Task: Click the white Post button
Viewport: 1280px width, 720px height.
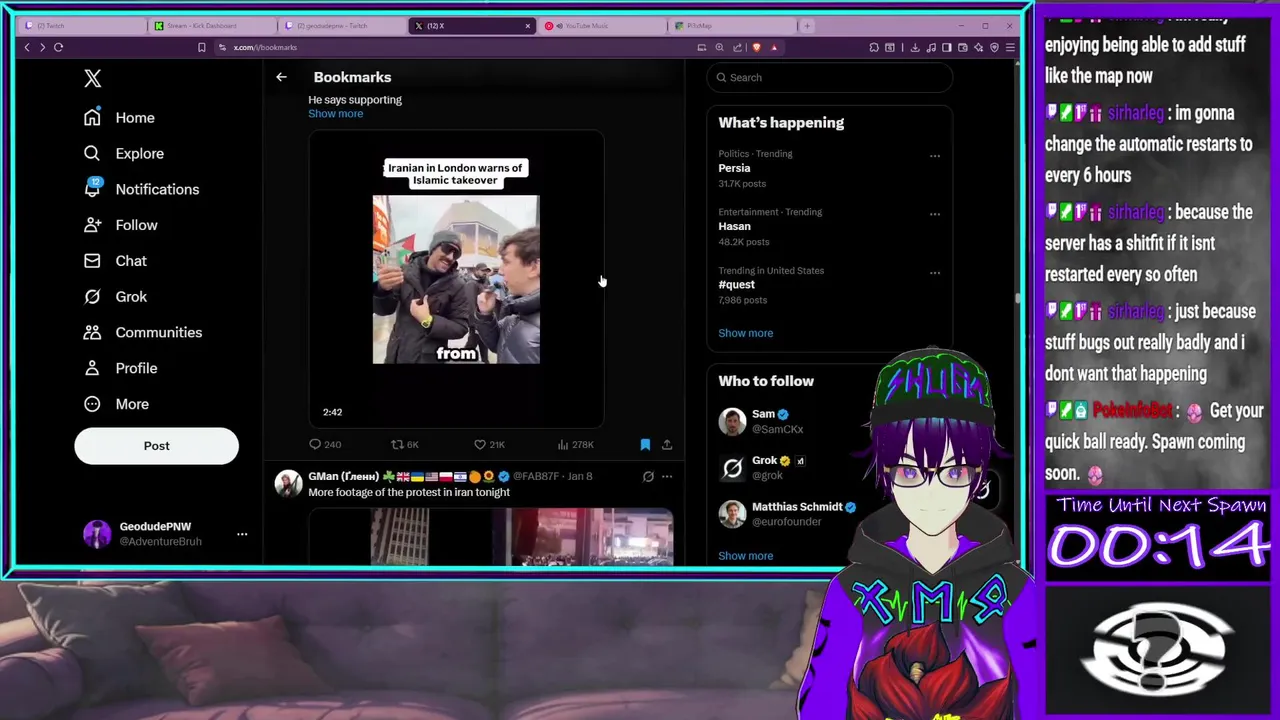Action: tap(156, 446)
